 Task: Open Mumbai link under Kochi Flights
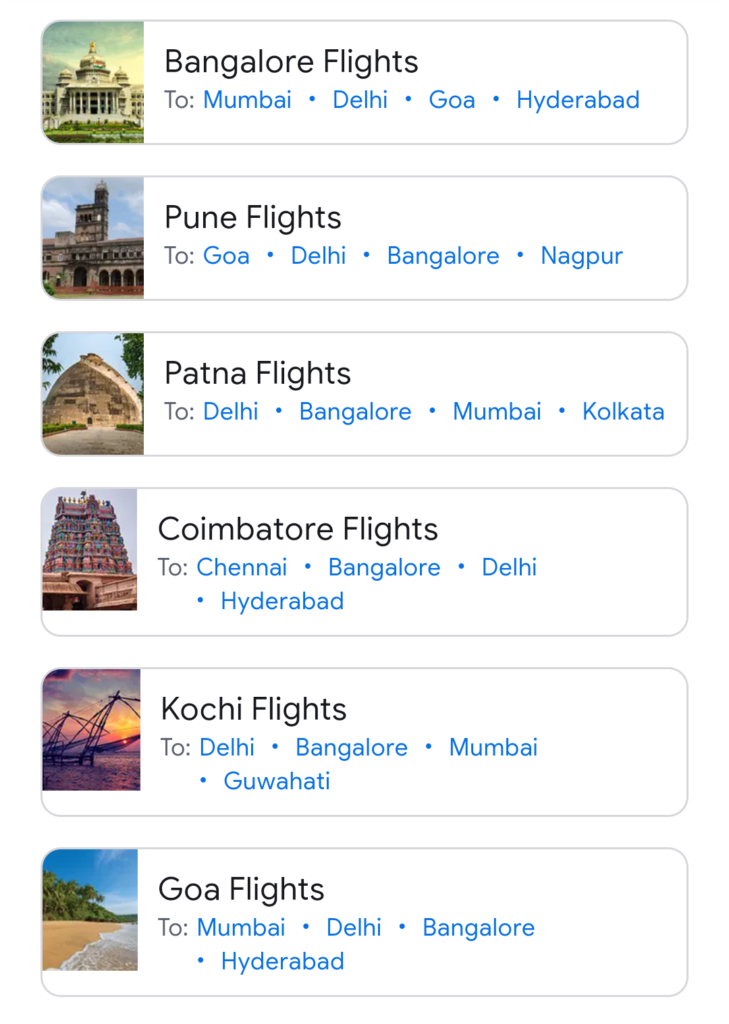tap(493, 748)
